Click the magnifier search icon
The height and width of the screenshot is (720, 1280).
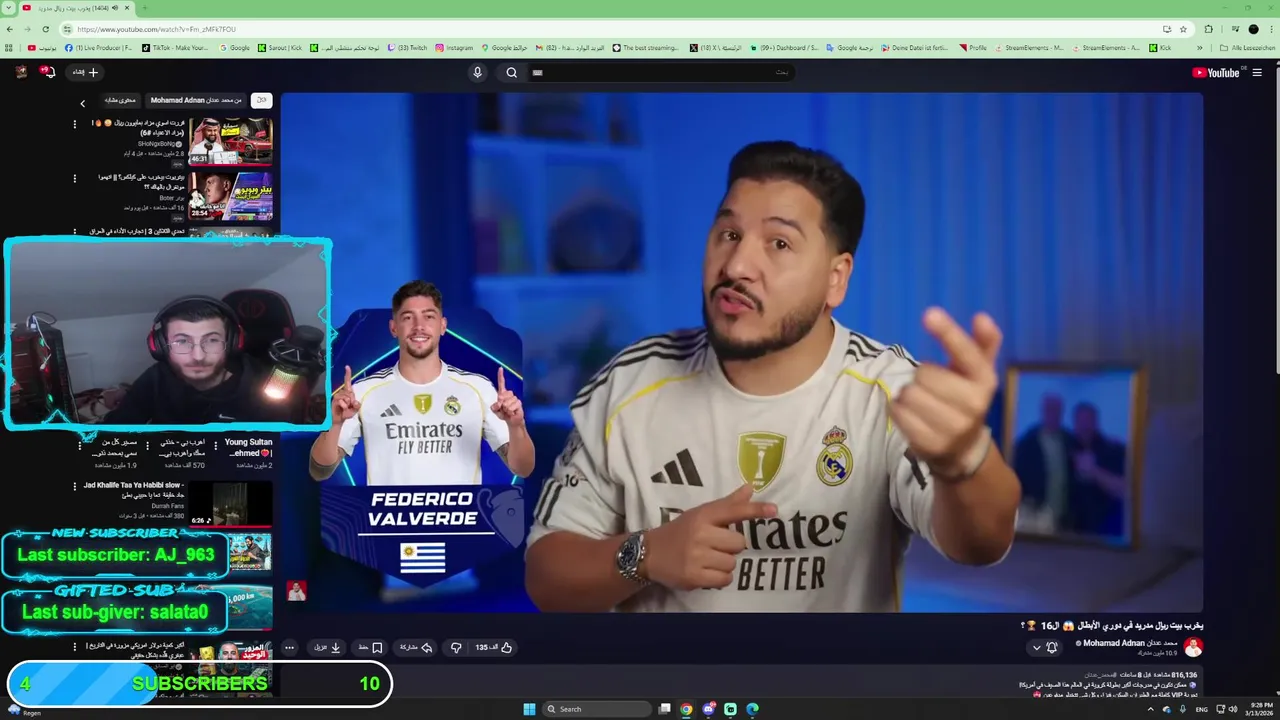coord(511,72)
